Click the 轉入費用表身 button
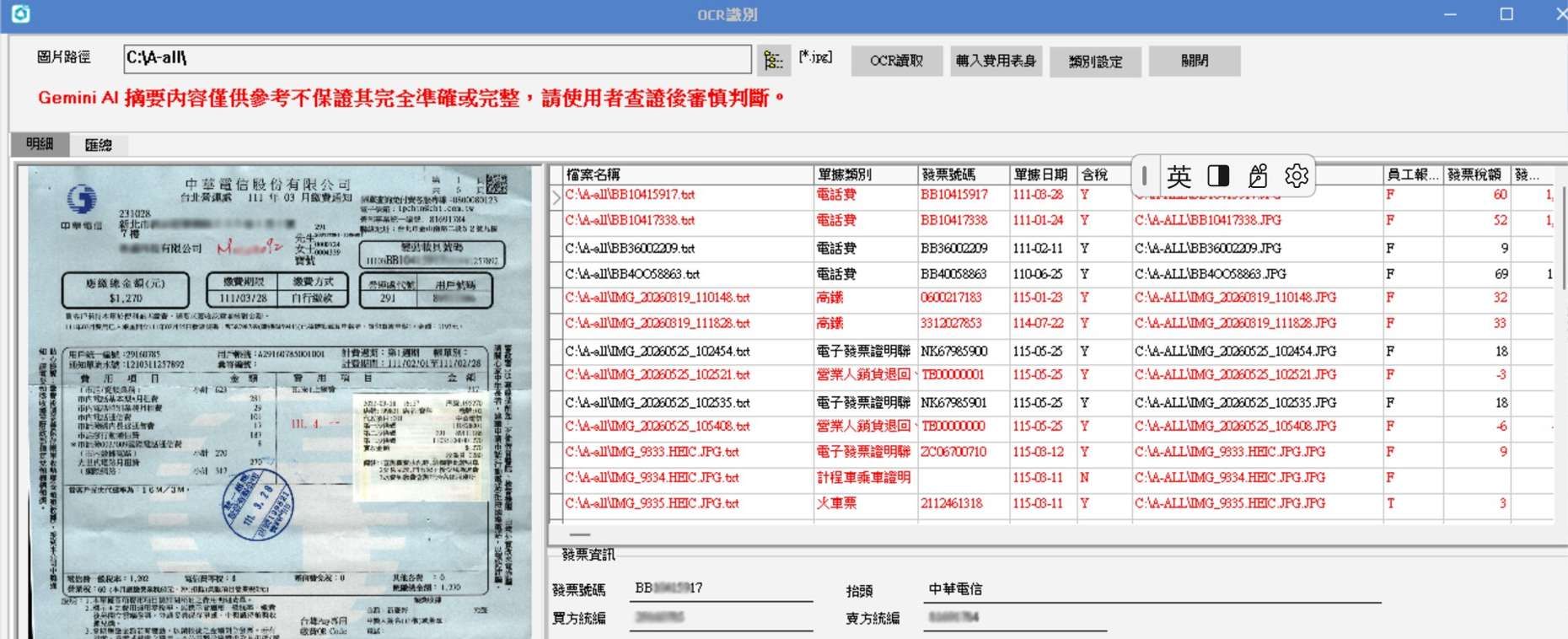This screenshot has width=1568, height=639. pos(996,61)
